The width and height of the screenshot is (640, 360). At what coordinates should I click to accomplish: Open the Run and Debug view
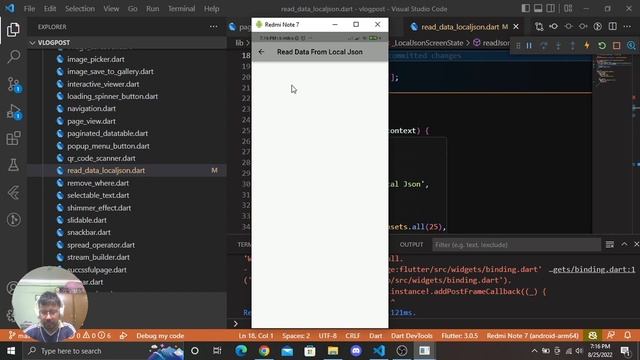13,111
